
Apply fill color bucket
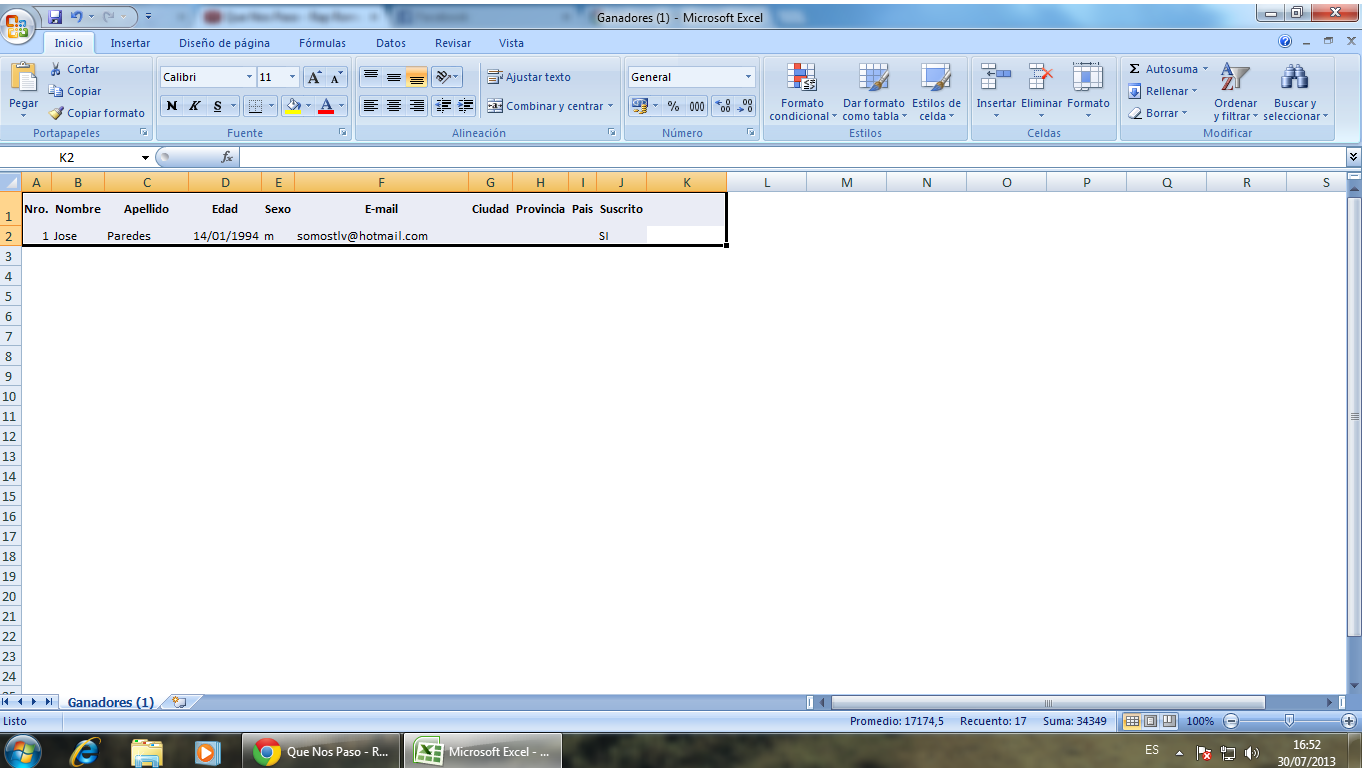pos(292,106)
